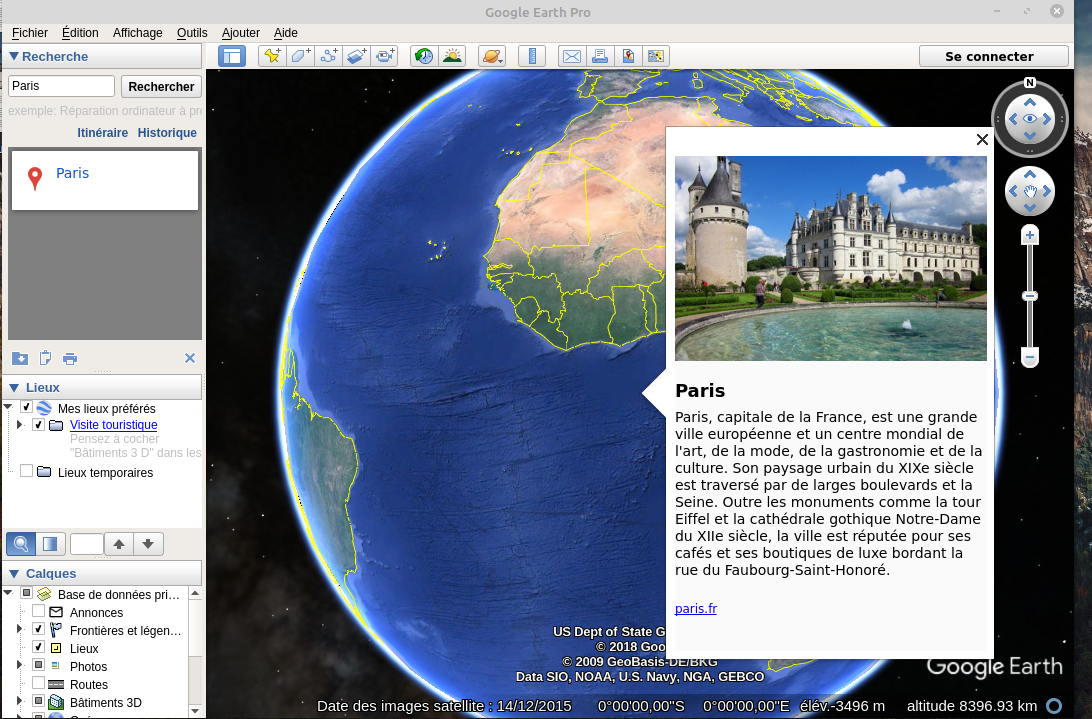Collapse the Calques panel
Viewport: 1092px width, 719px height.
coord(14,574)
